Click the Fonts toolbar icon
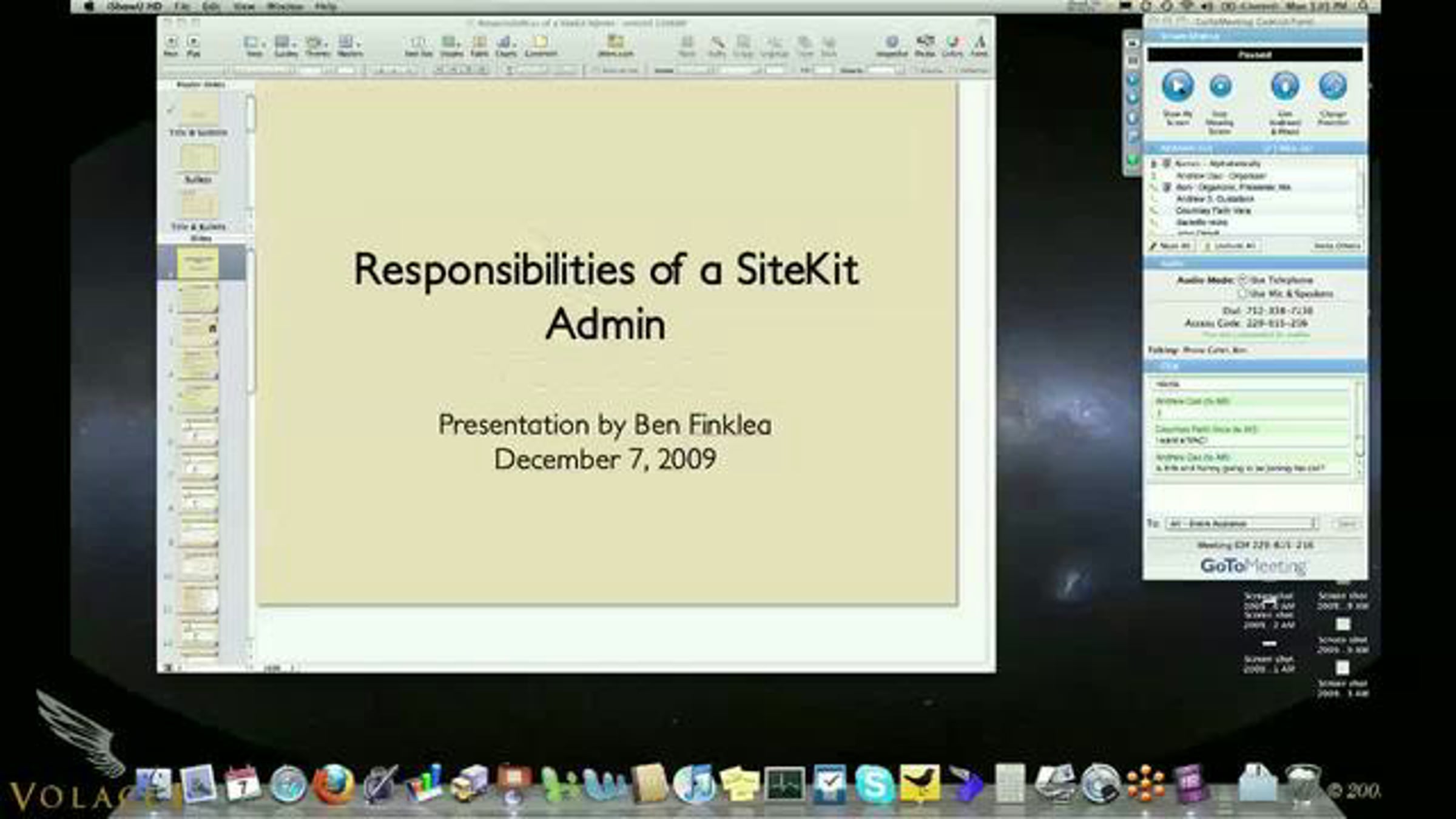 (x=979, y=42)
